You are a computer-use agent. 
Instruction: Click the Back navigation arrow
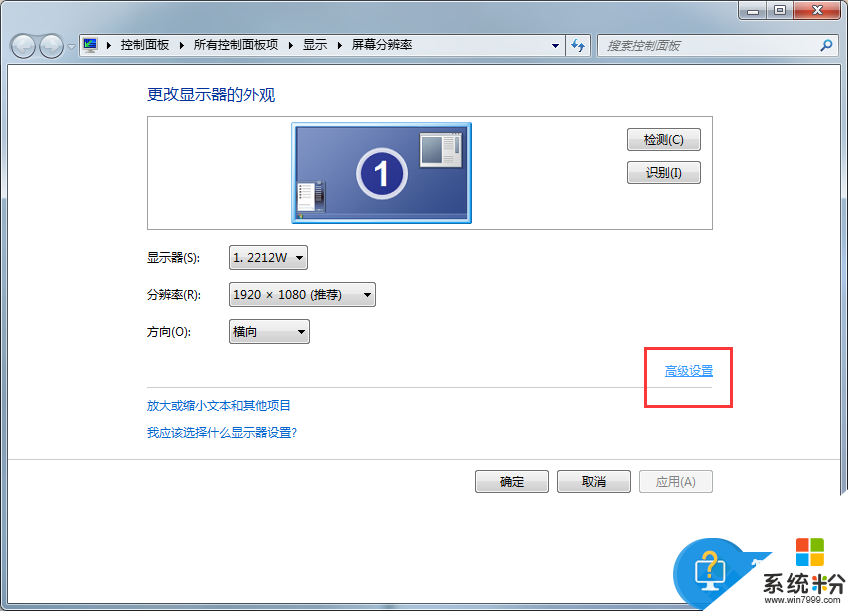[x=23, y=46]
